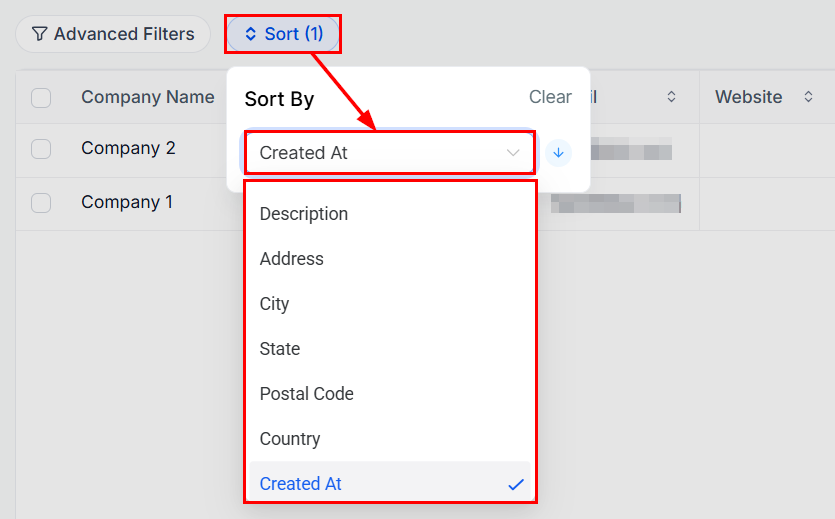This screenshot has width=835, height=519.
Task: Select Description from the sort options
Action: tap(304, 214)
